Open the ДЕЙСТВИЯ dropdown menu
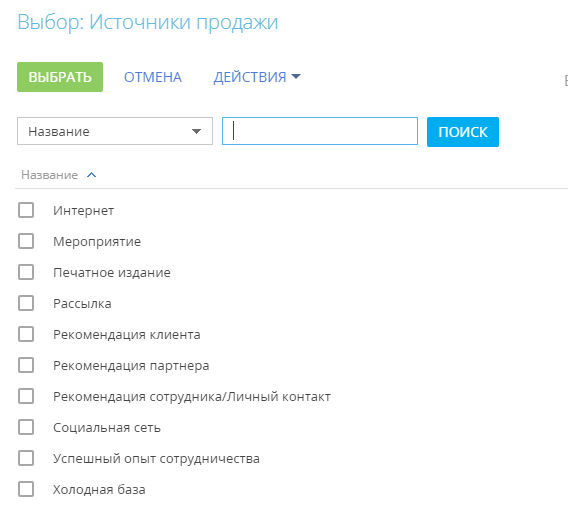The image size is (568, 511). pos(257,77)
